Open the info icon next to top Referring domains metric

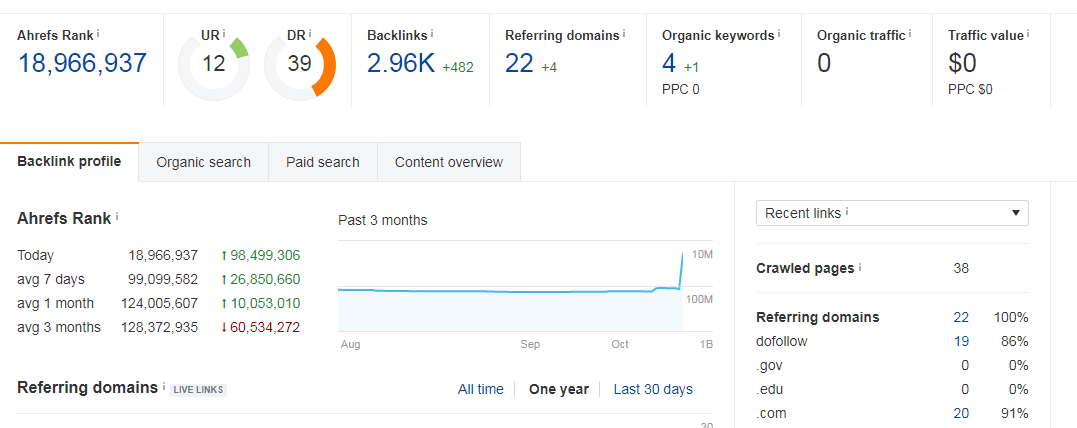(624, 33)
